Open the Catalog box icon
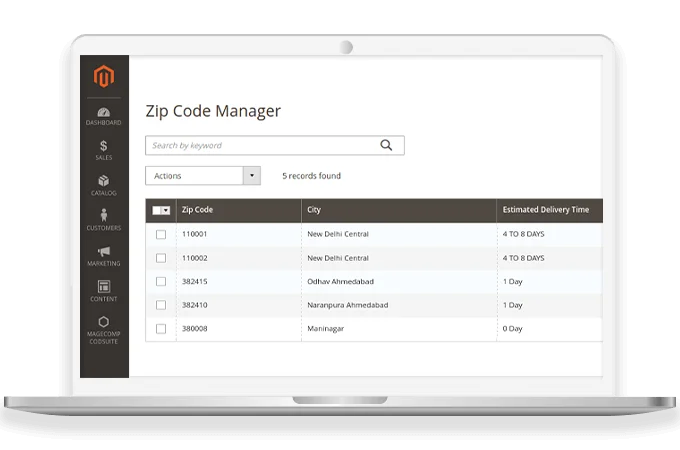 [104, 181]
